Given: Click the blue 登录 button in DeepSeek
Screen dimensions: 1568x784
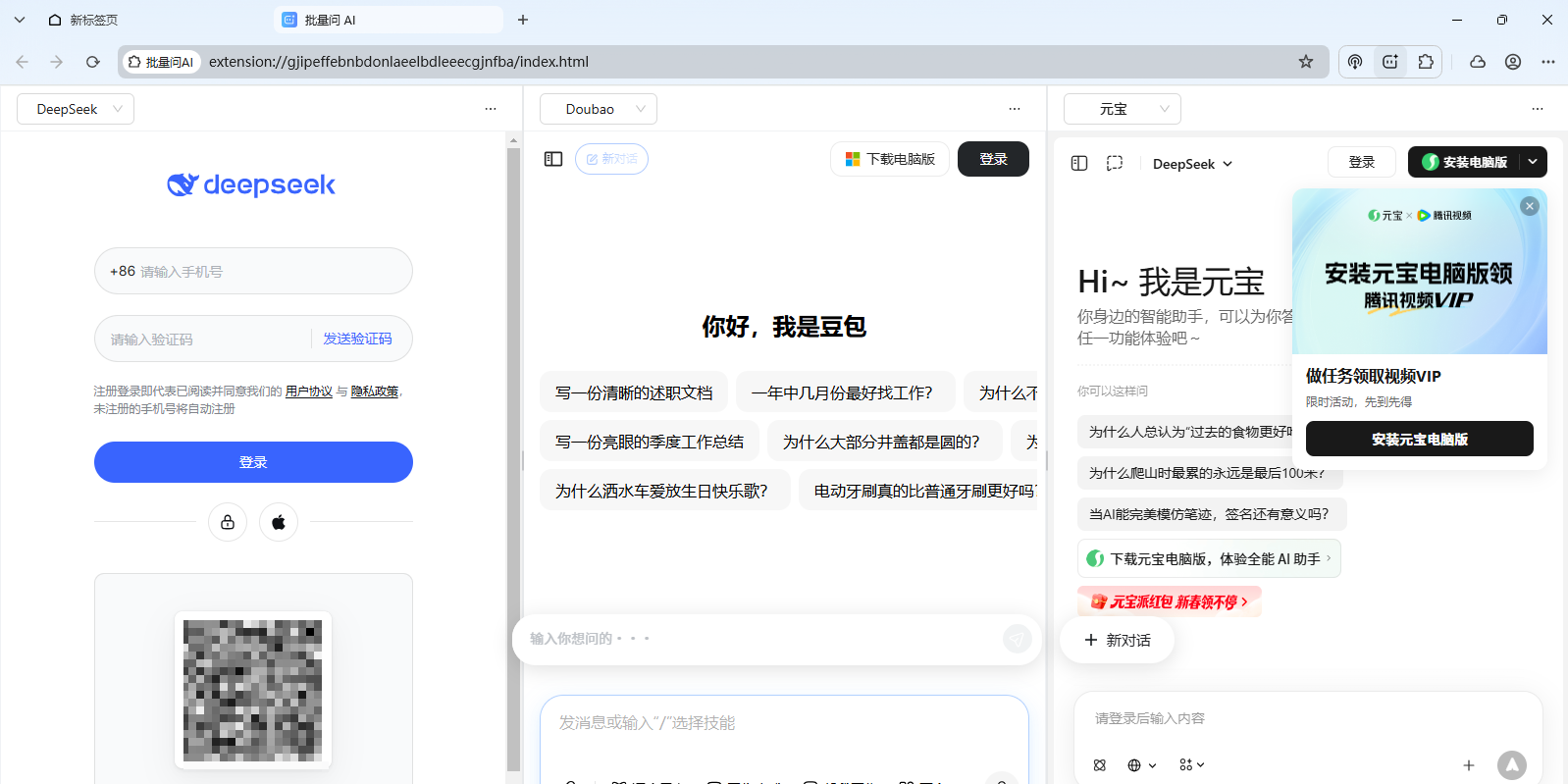Looking at the screenshot, I should coord(253,462).
